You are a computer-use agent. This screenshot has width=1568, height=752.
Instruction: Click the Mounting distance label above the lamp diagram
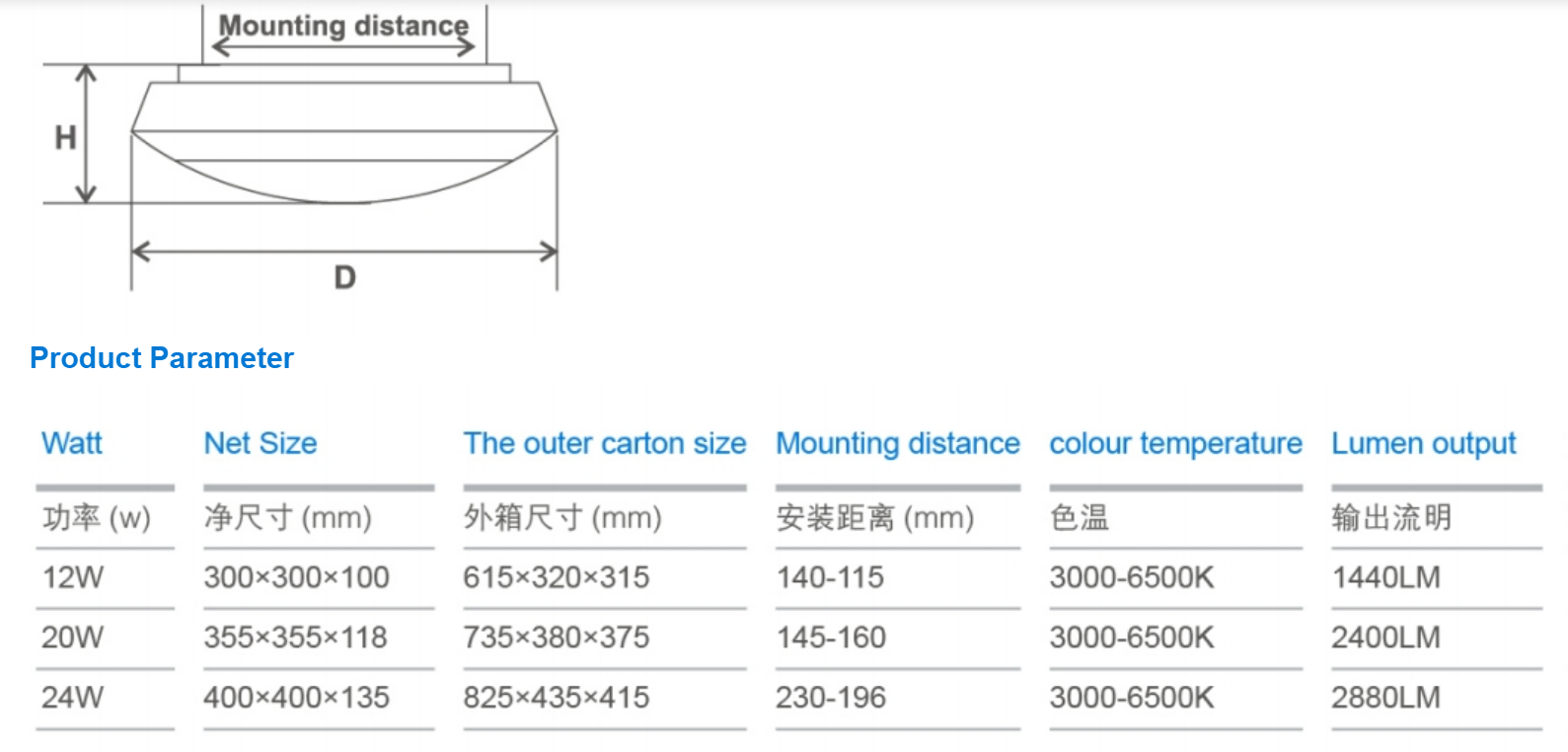click(x=343, y=26)
